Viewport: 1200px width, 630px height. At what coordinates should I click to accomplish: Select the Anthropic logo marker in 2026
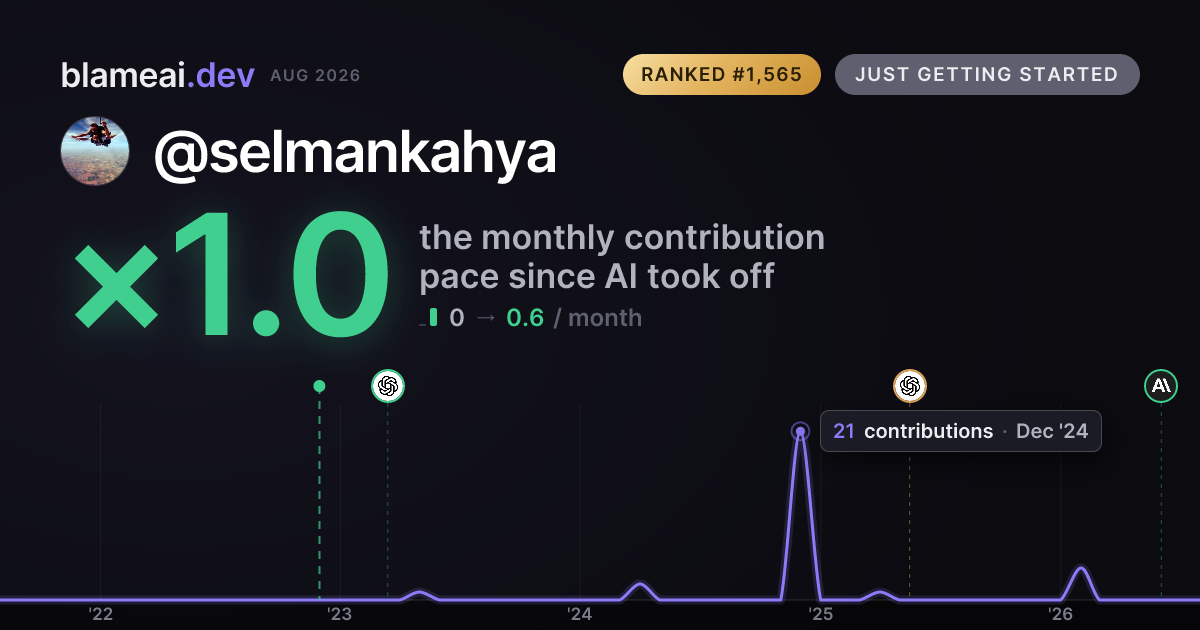1161,386
